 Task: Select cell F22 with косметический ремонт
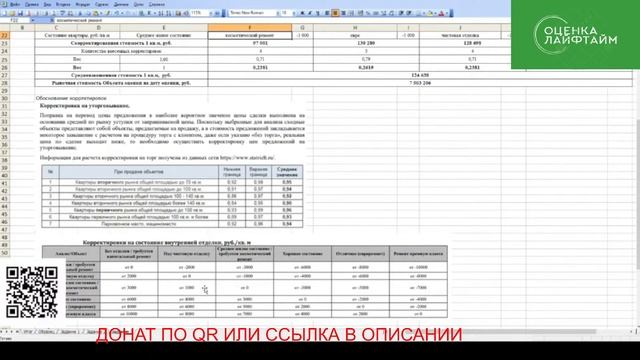(x=250, y=36)
